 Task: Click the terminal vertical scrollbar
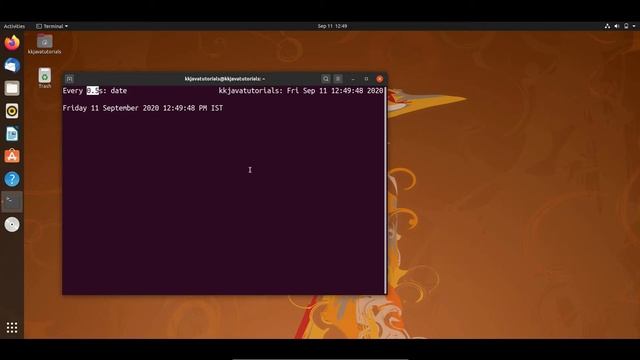point(385,190)
